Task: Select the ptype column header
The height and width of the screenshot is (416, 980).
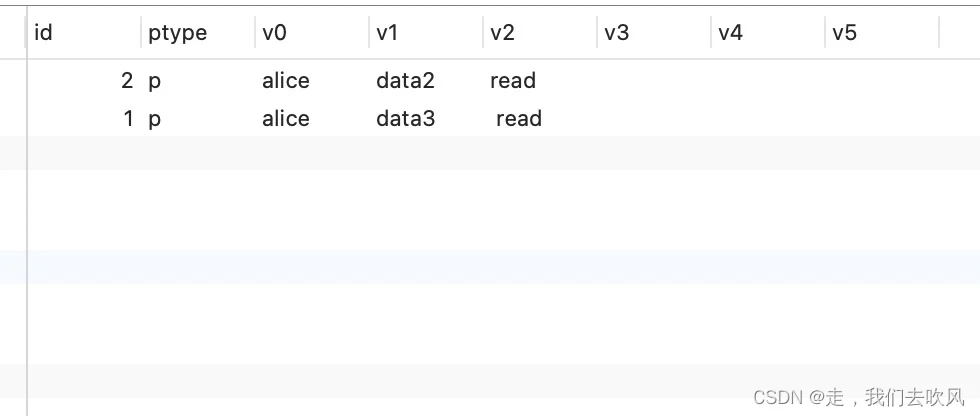Action: pos(198,32)
